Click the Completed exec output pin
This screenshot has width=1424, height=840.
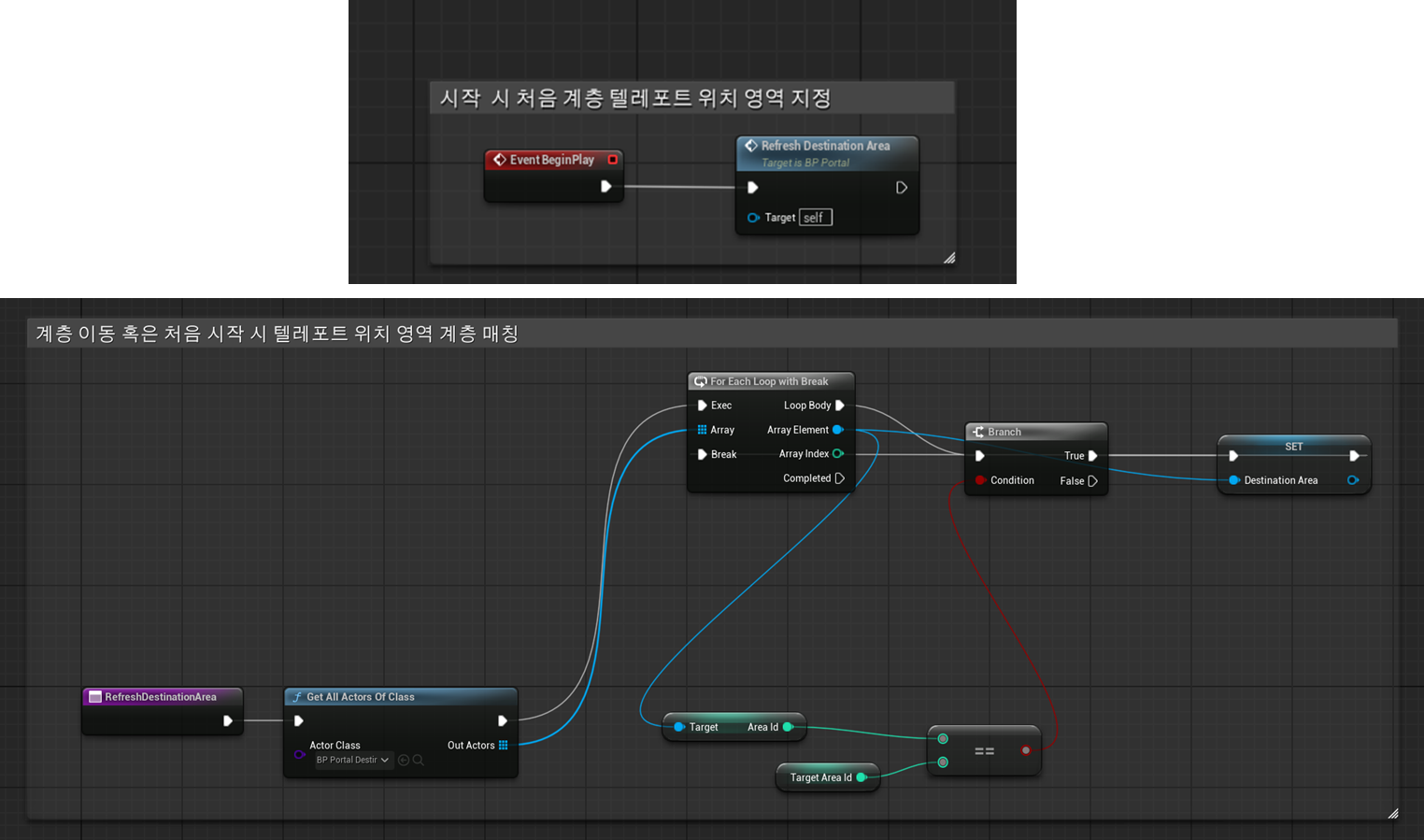(839, 478)
